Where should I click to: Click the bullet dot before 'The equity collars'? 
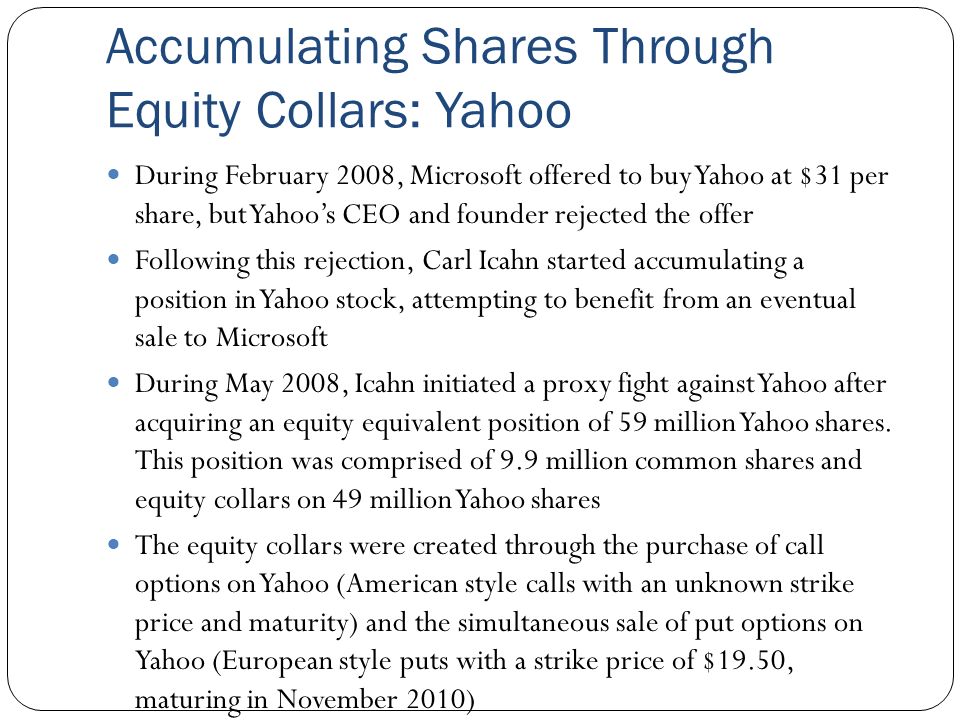pyautogui.click(x=113, y=544)
